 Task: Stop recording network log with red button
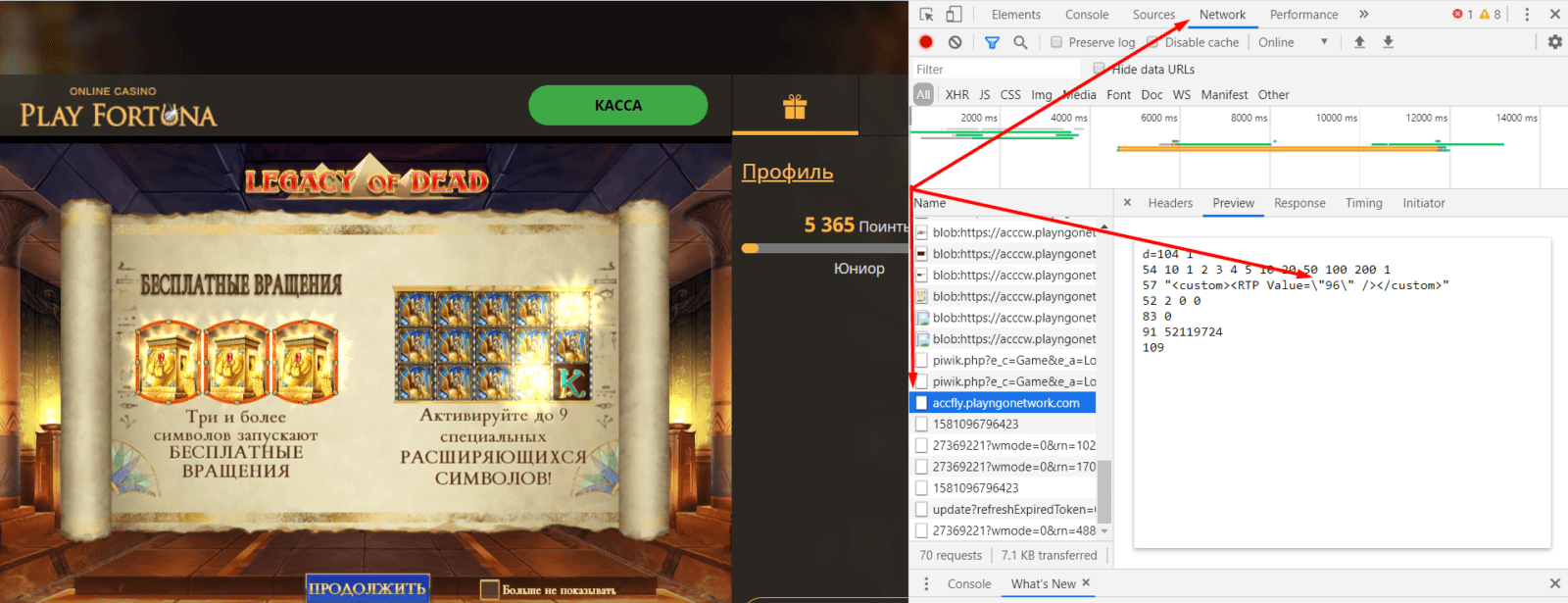click(926, 42)
